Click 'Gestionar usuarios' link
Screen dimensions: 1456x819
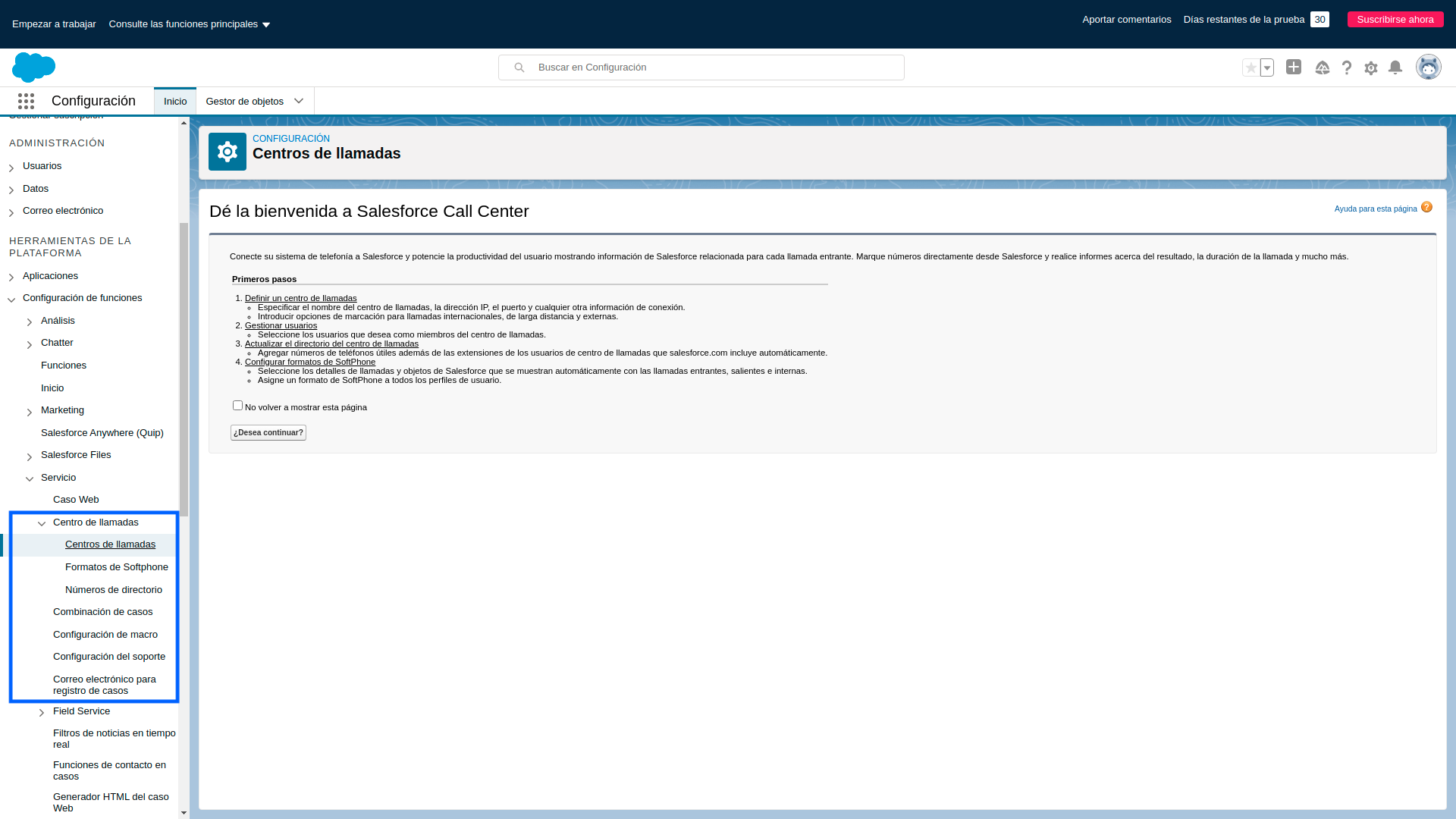point(281,325)
